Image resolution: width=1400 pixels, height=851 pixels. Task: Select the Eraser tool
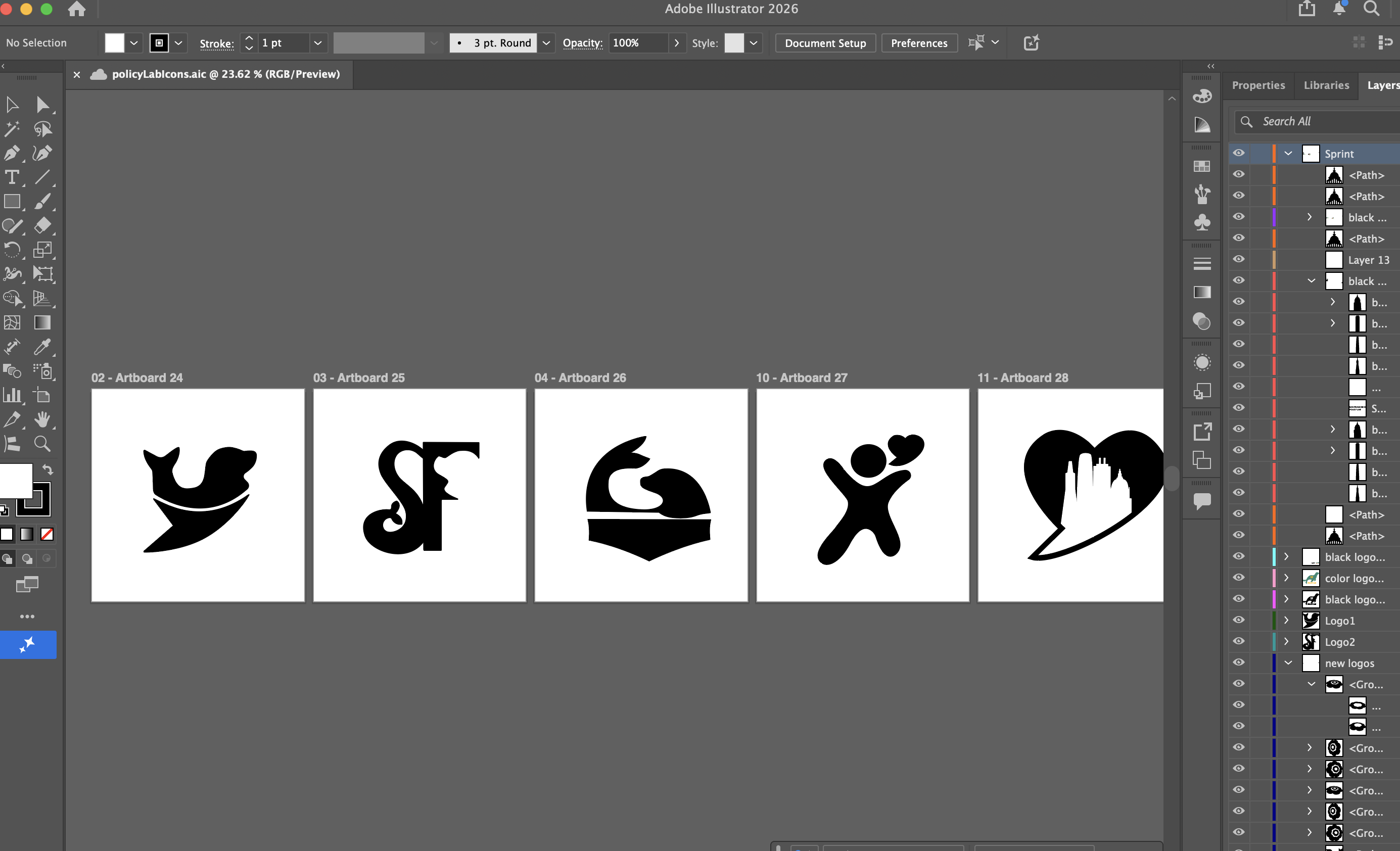(x=42, y=225)
